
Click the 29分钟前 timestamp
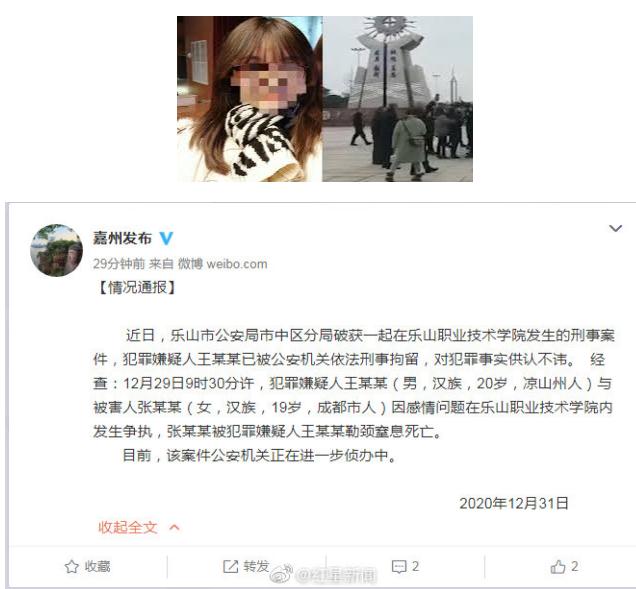coord(119,264)
